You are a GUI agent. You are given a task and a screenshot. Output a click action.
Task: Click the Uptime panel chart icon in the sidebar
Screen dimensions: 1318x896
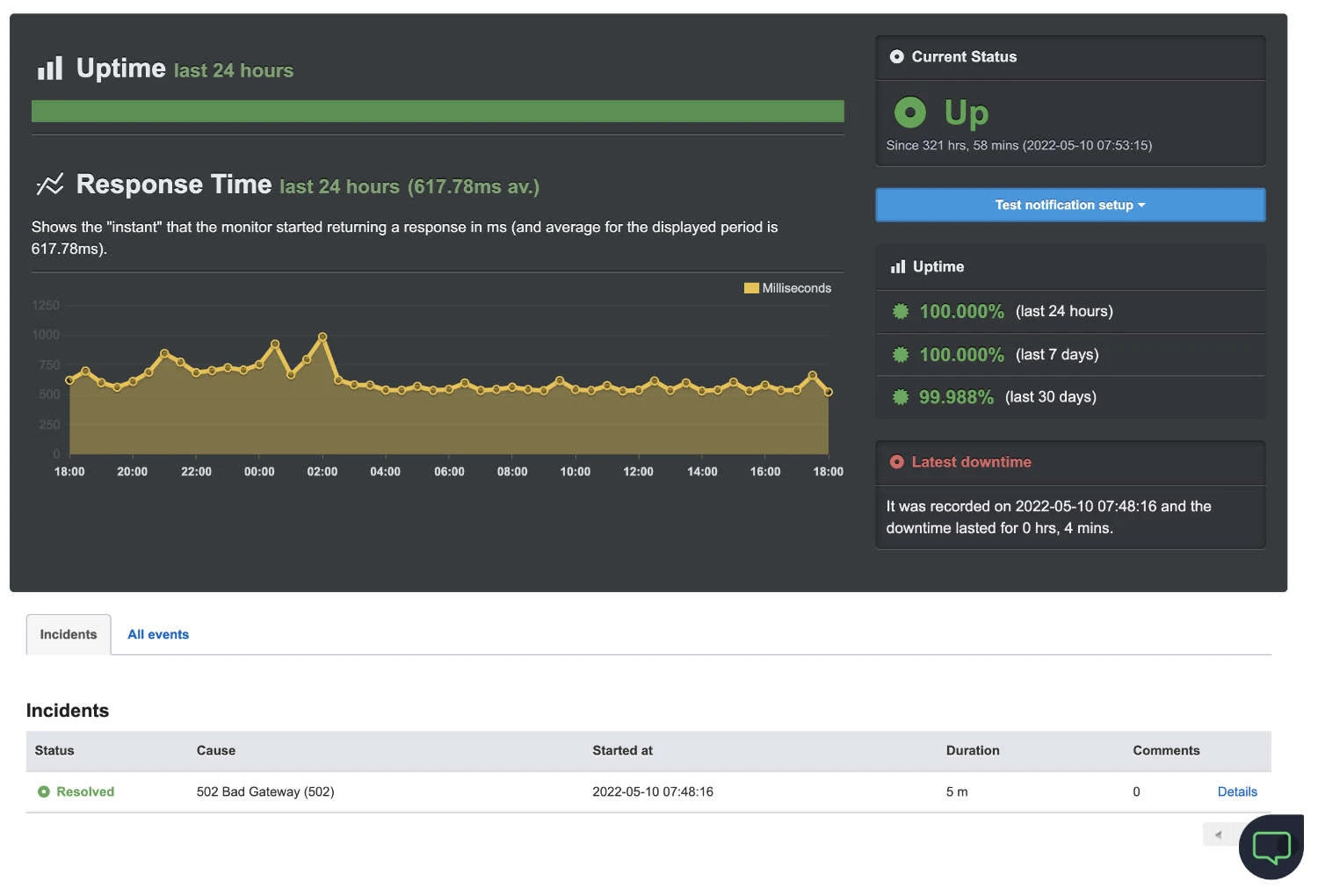[x=898, y=266]
